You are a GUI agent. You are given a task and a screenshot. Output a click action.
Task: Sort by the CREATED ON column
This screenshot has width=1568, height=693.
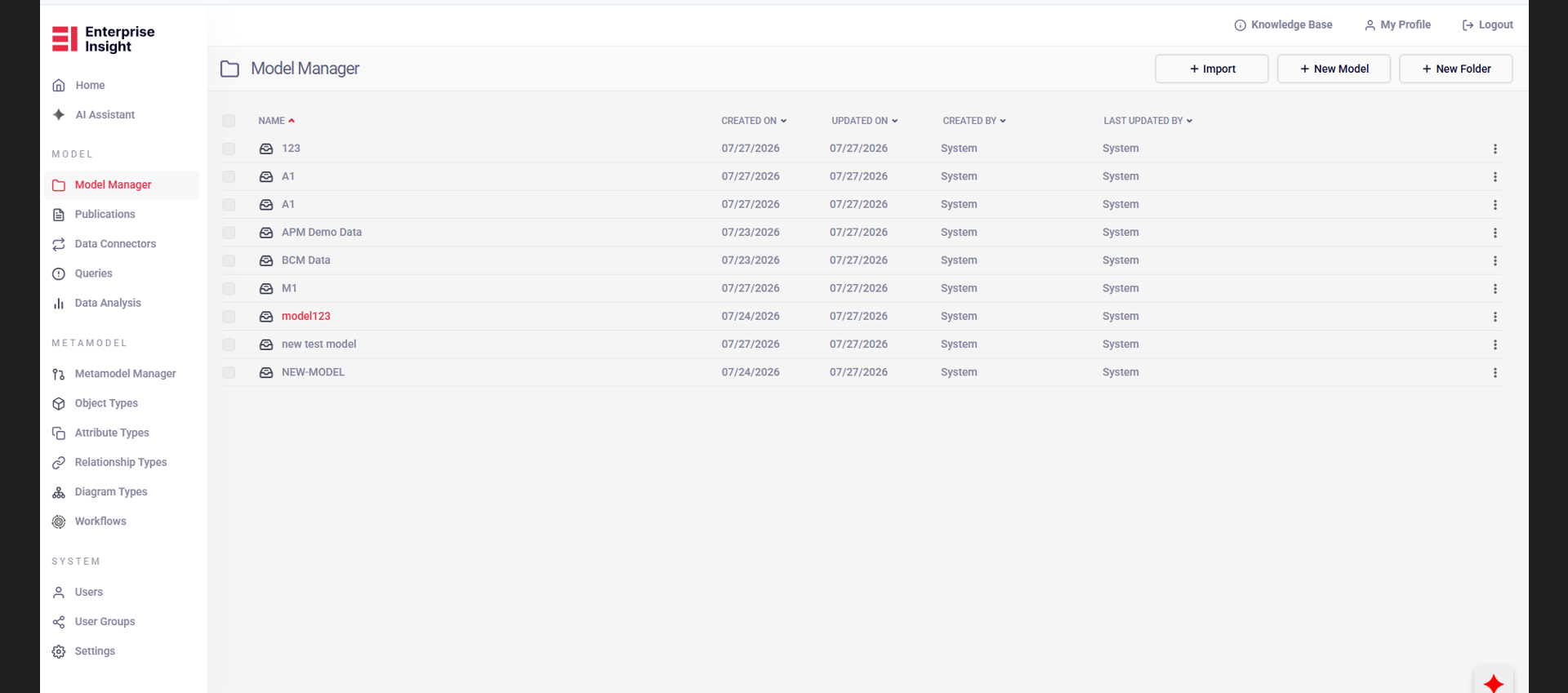(754, 121)
